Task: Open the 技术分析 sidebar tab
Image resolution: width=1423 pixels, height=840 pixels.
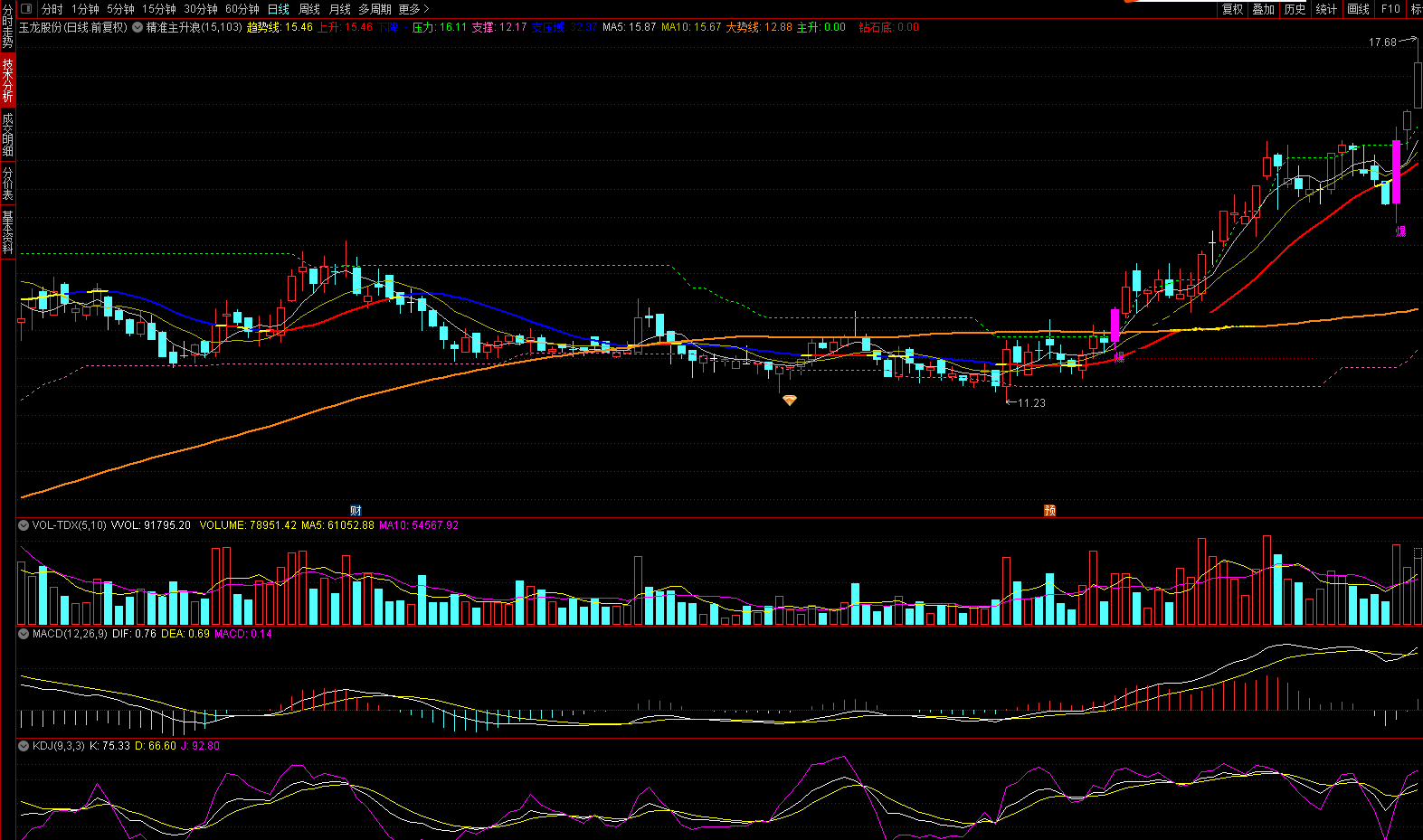Action: point(7,80)
